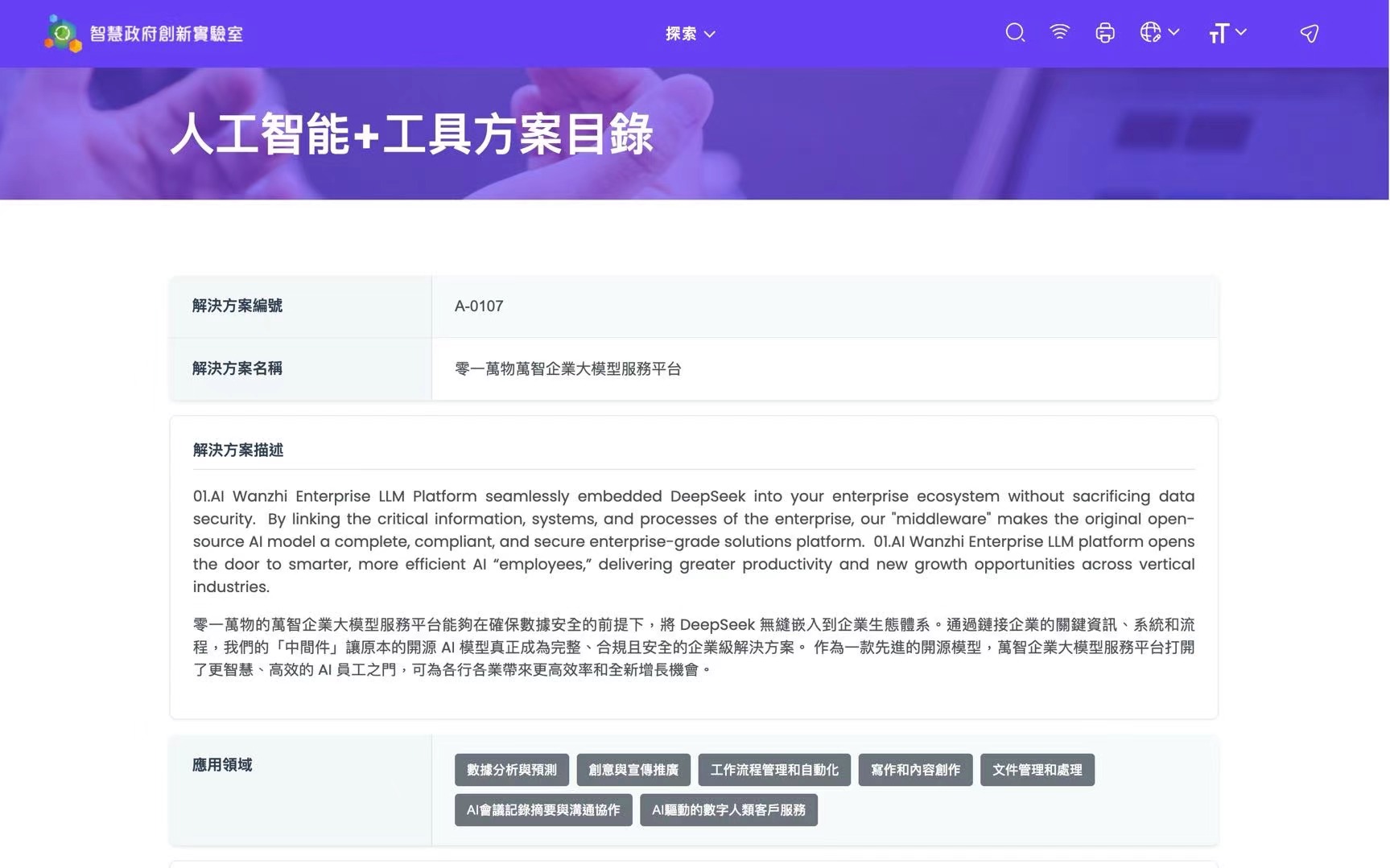Select the 工作流程管理和自動化 tag
The width and height of the screenshot is (1390, 868).
coord(774,770)
